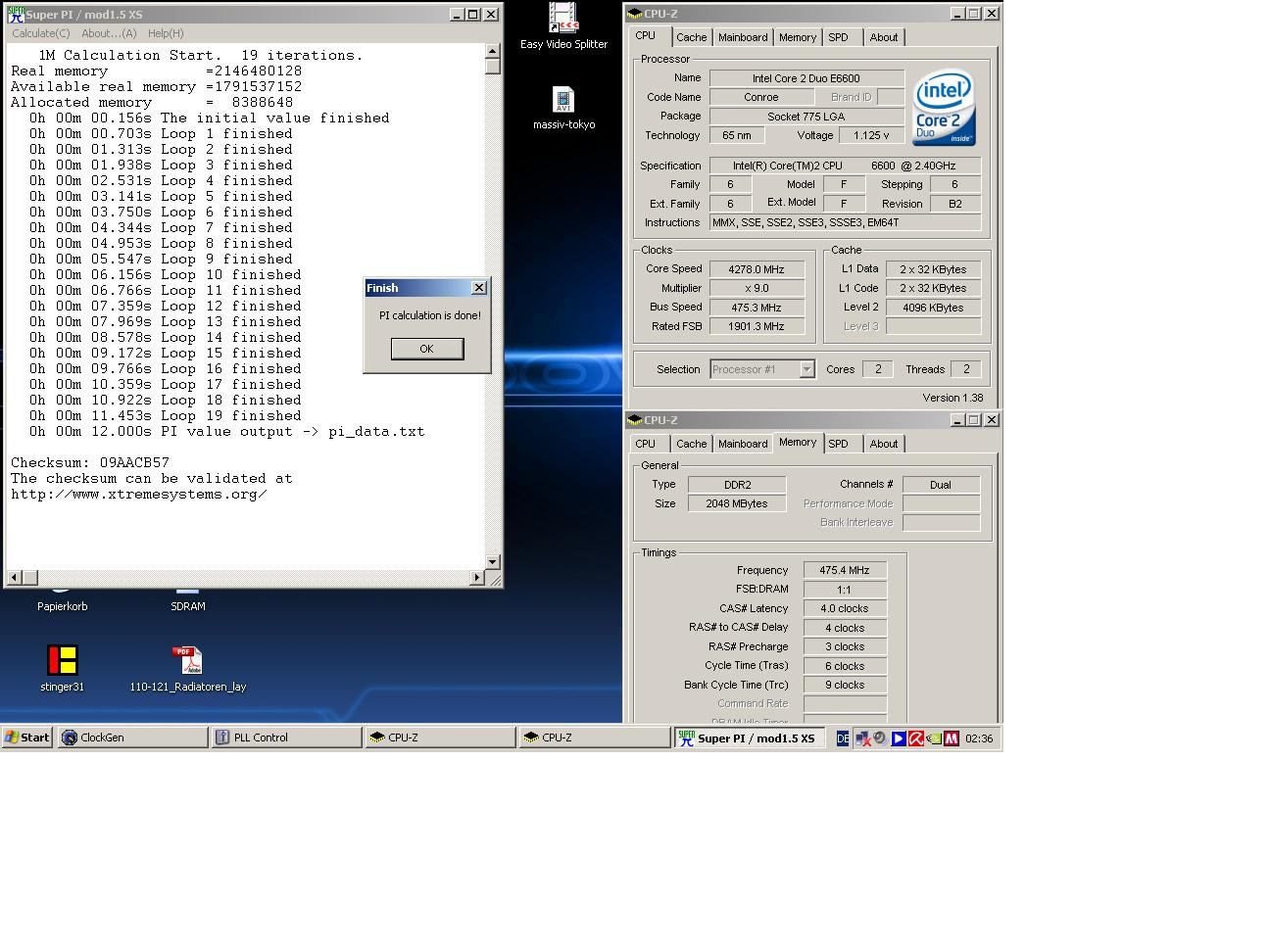Select the CPU tab in lower CPU-Z window
Screen dimensions: 1270x952
point(646,444)
